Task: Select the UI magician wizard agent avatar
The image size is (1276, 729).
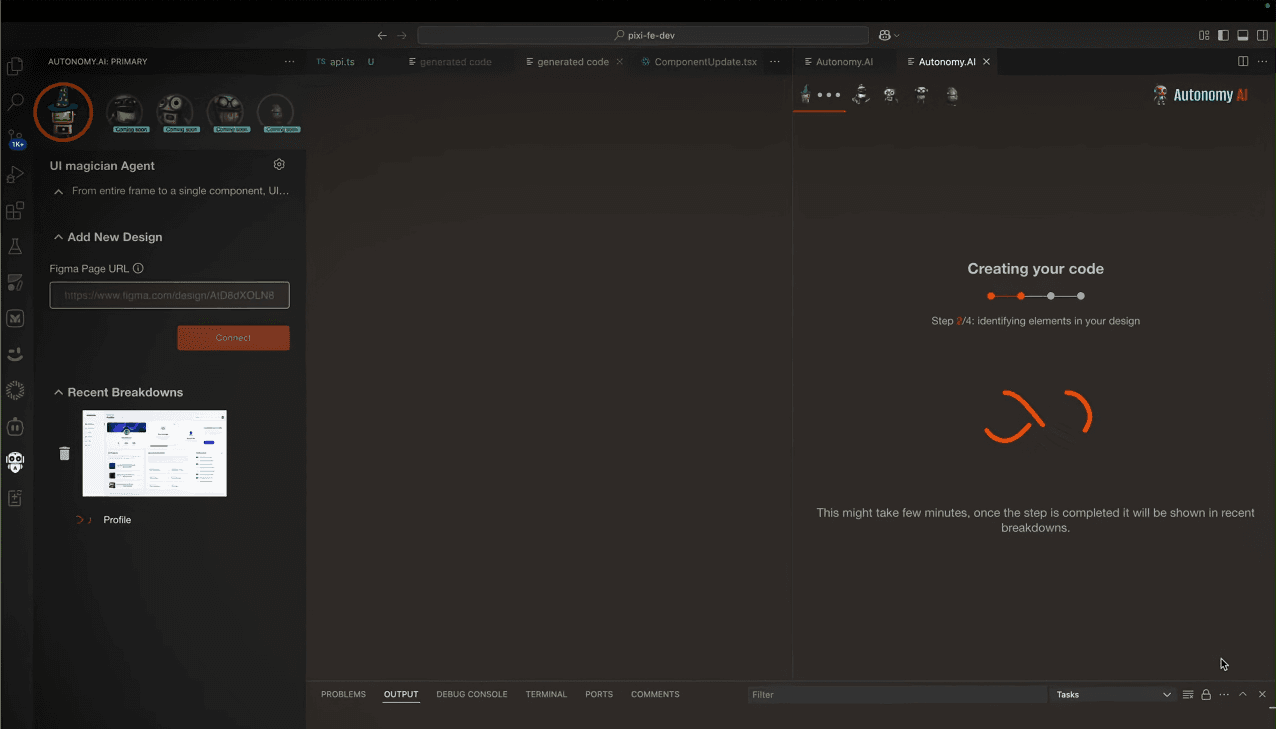Action: [63, 111]
